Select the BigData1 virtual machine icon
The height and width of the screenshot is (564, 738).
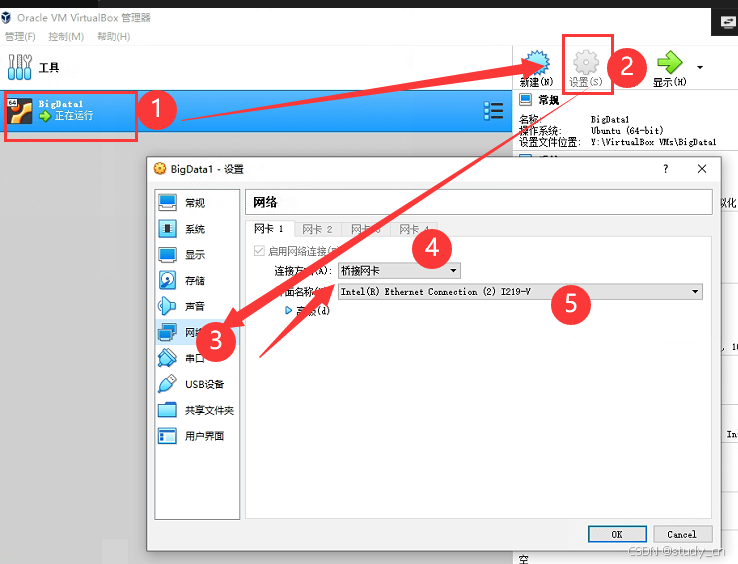[20, 111]
